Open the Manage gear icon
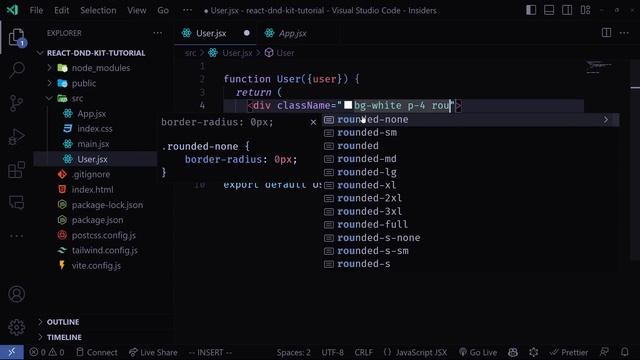Viewport: 640px width, 360px height. point(16,327)
